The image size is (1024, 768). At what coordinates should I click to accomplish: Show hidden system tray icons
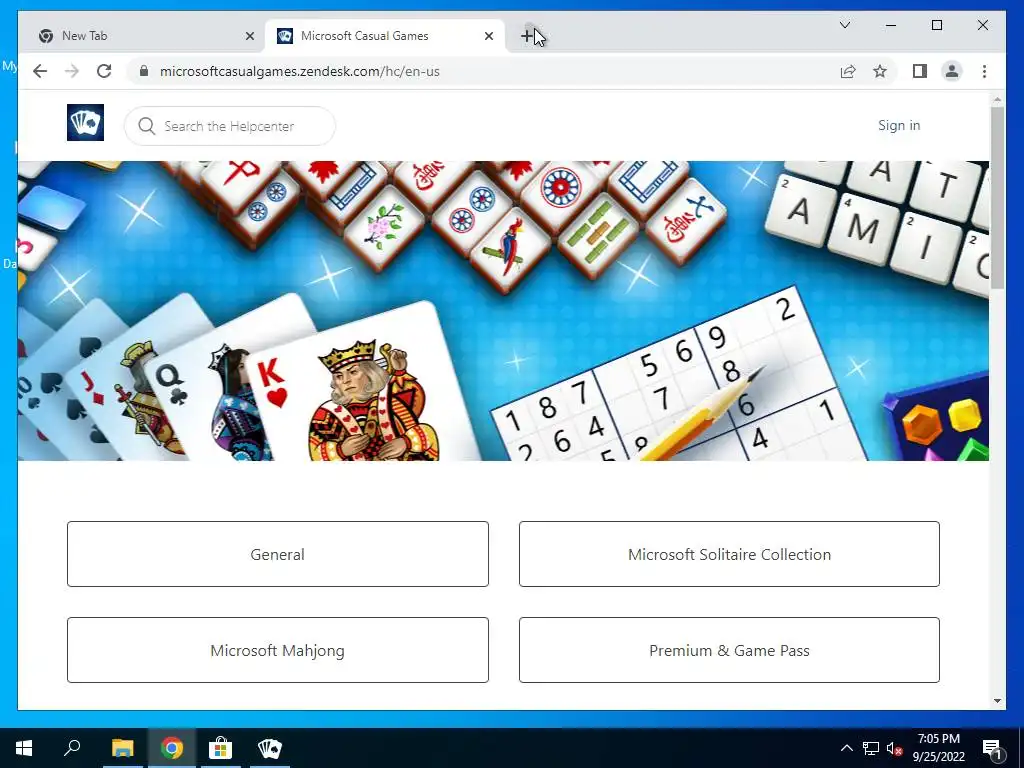pyautogui.click(x=846, y=748)
